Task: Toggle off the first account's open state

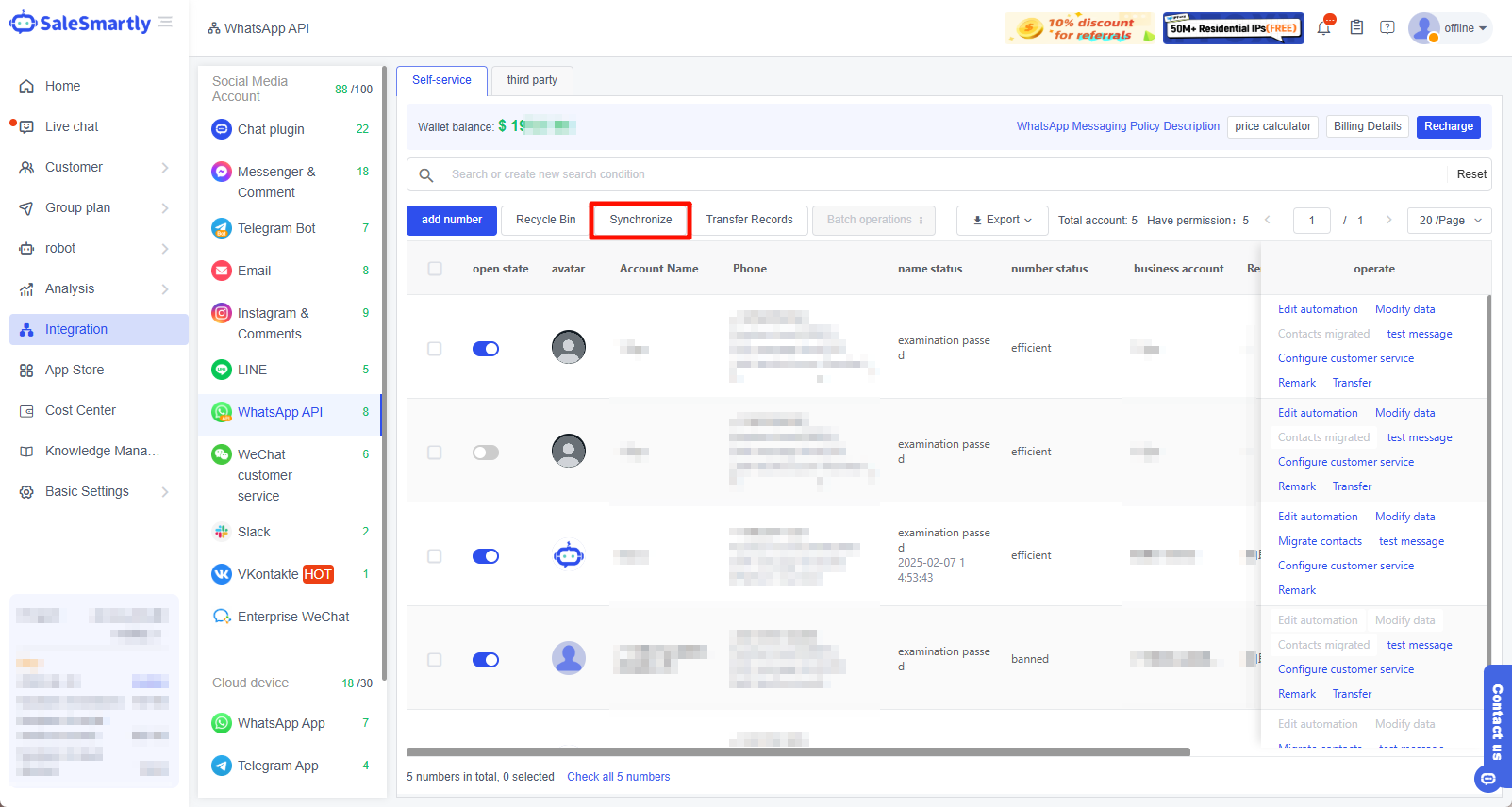Action: (486, 349)
